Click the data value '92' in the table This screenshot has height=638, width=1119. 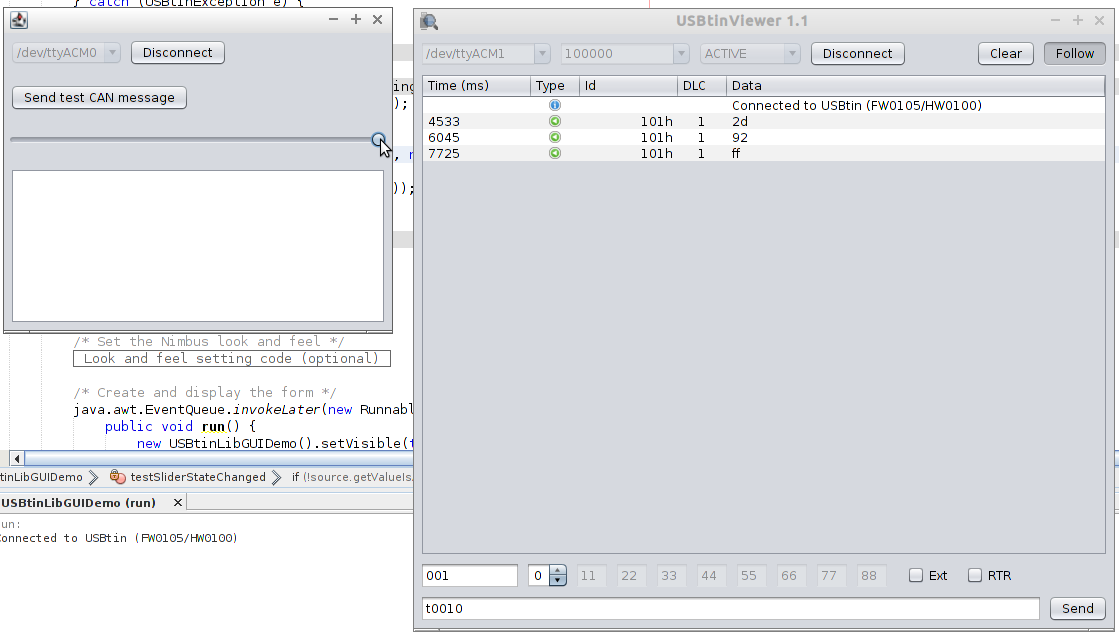739,137
